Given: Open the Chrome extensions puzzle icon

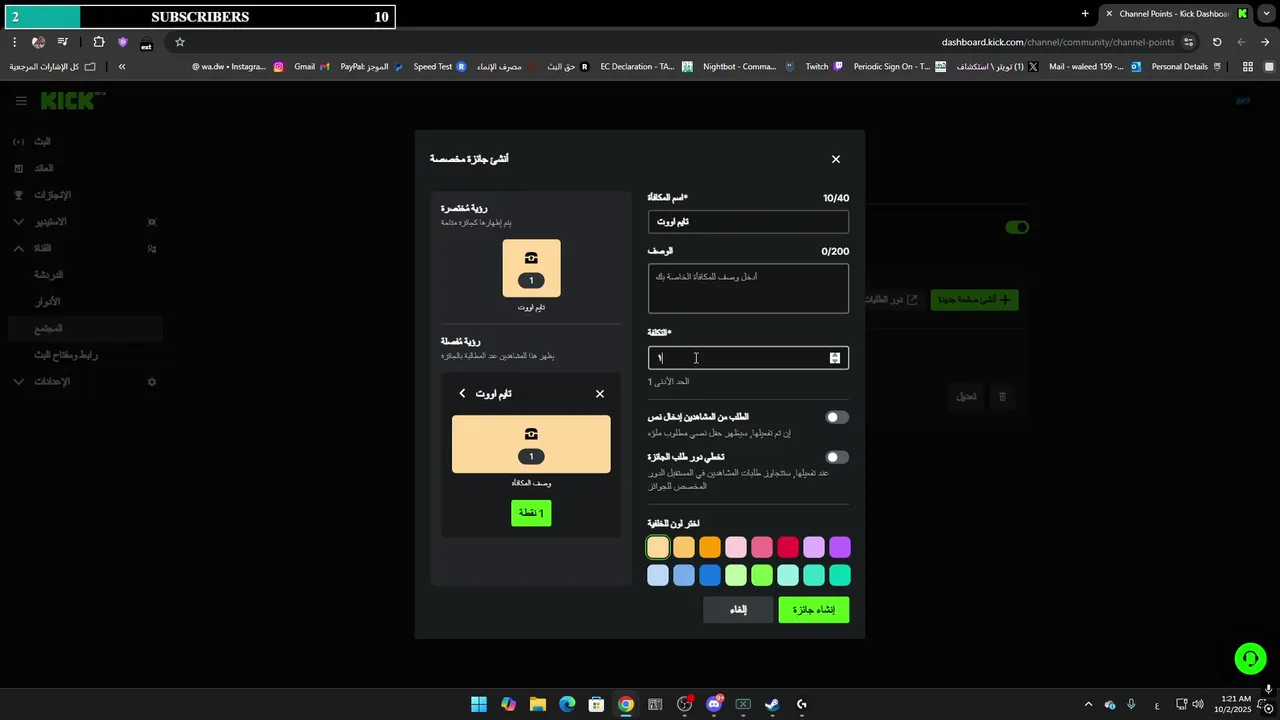Looking at the screenshot, I should 98,42.
